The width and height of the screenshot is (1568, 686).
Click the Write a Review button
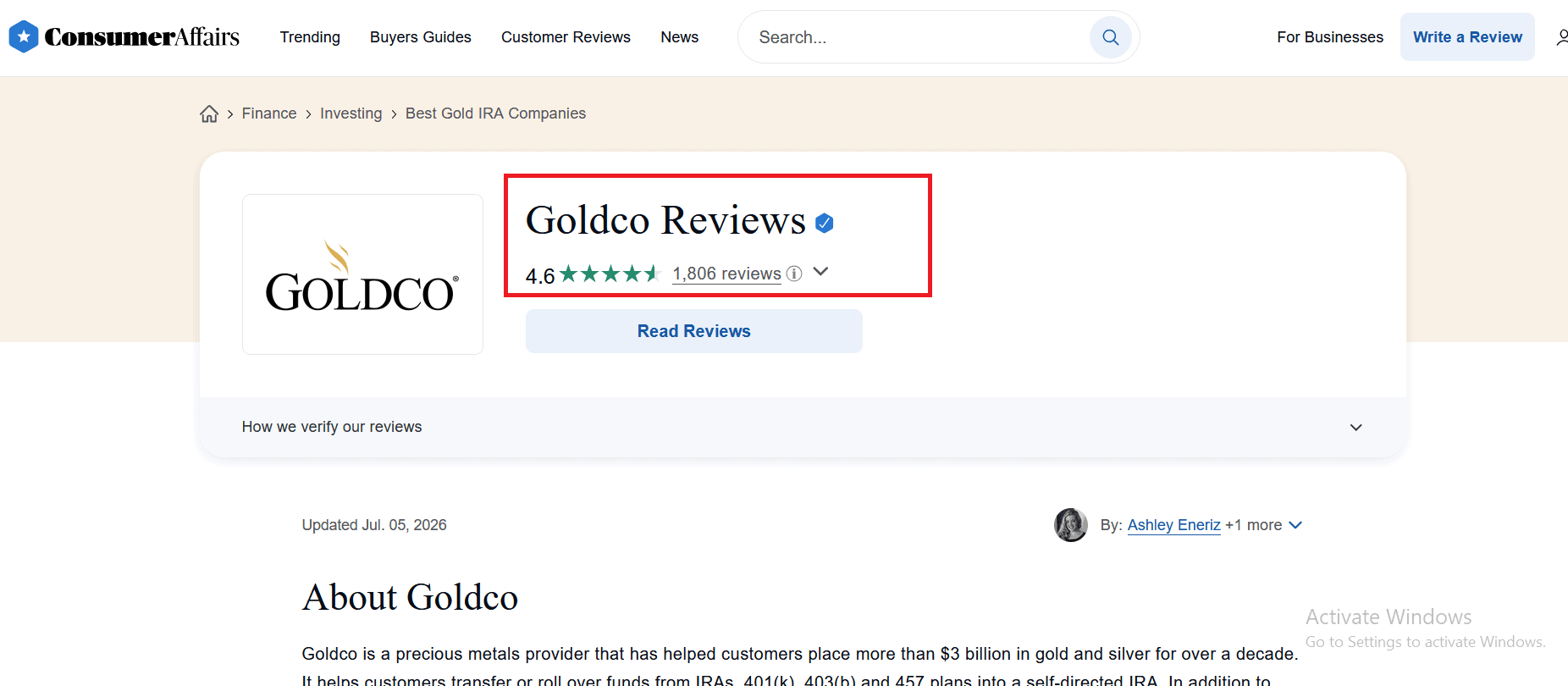(x=1467, y=37)
